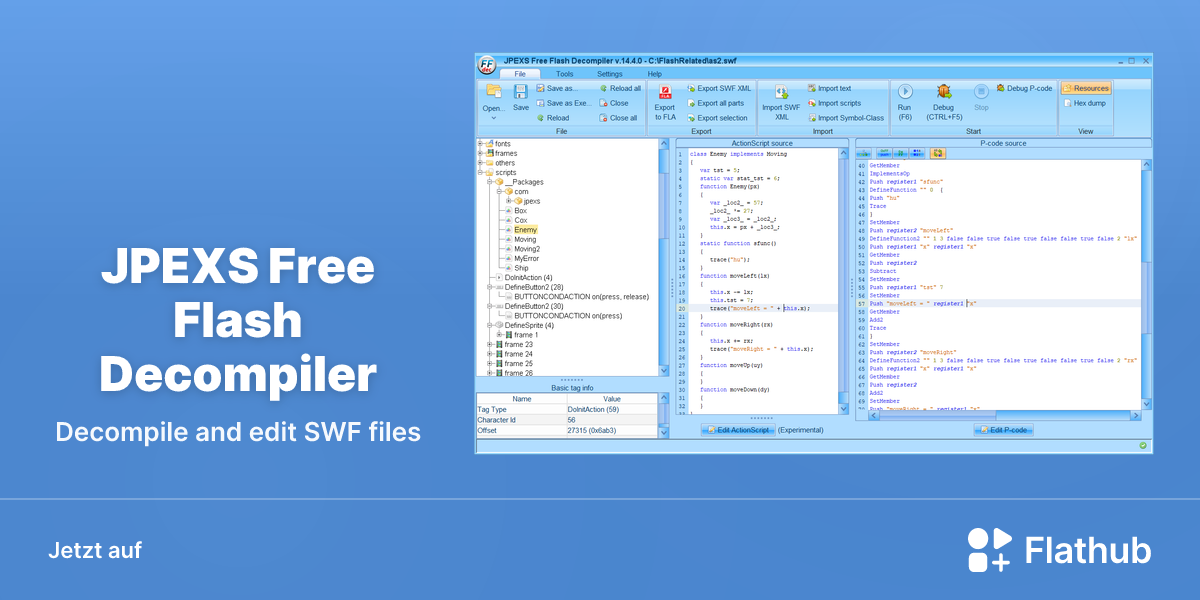Click the Value column header in Basic tag info
1200x600 pixels.
pyautogui.click(x=612, y=398)
